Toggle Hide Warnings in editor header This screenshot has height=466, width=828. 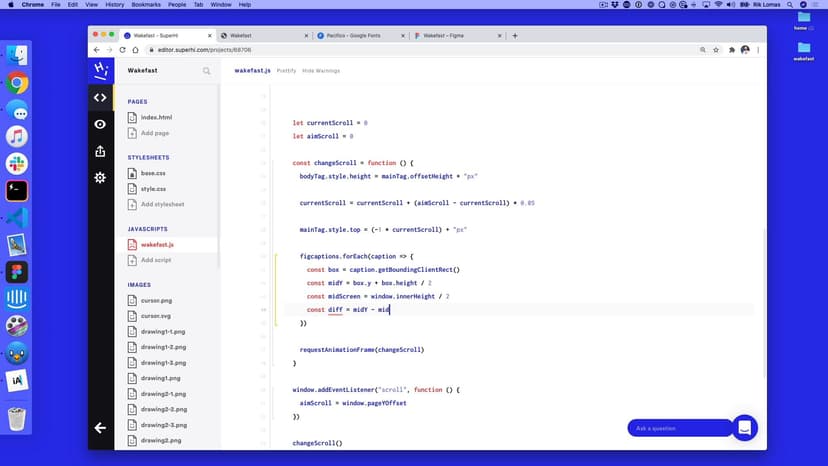[321, 71]
